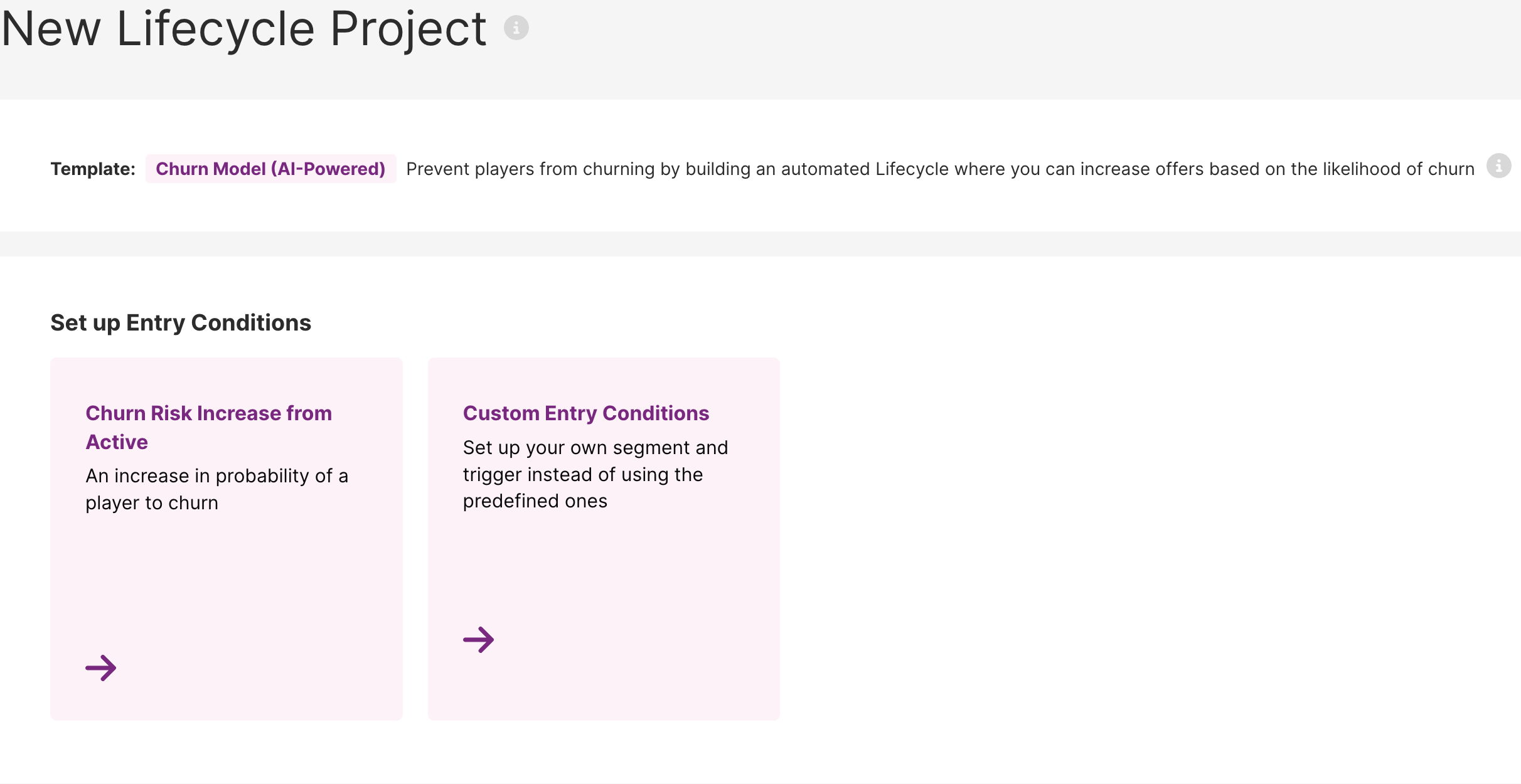Click 'player to churn' text in first card
The height and width of the screenshot is (784, 1521).
coord(152,503)
